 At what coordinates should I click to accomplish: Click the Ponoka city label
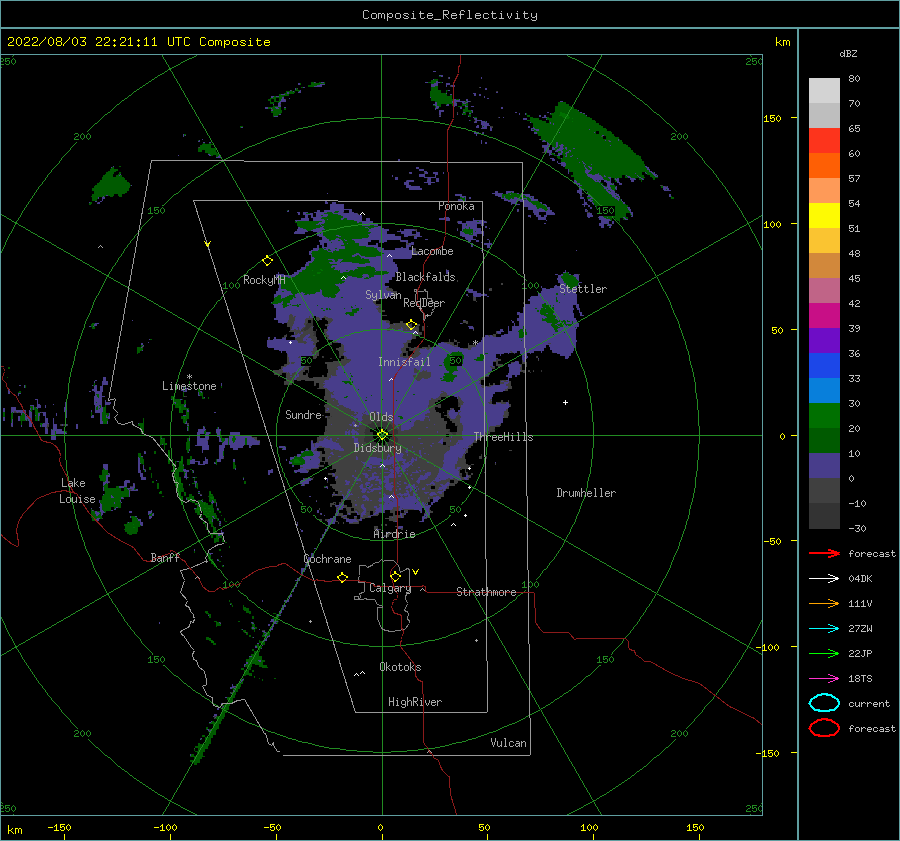[x=456, y=206]
